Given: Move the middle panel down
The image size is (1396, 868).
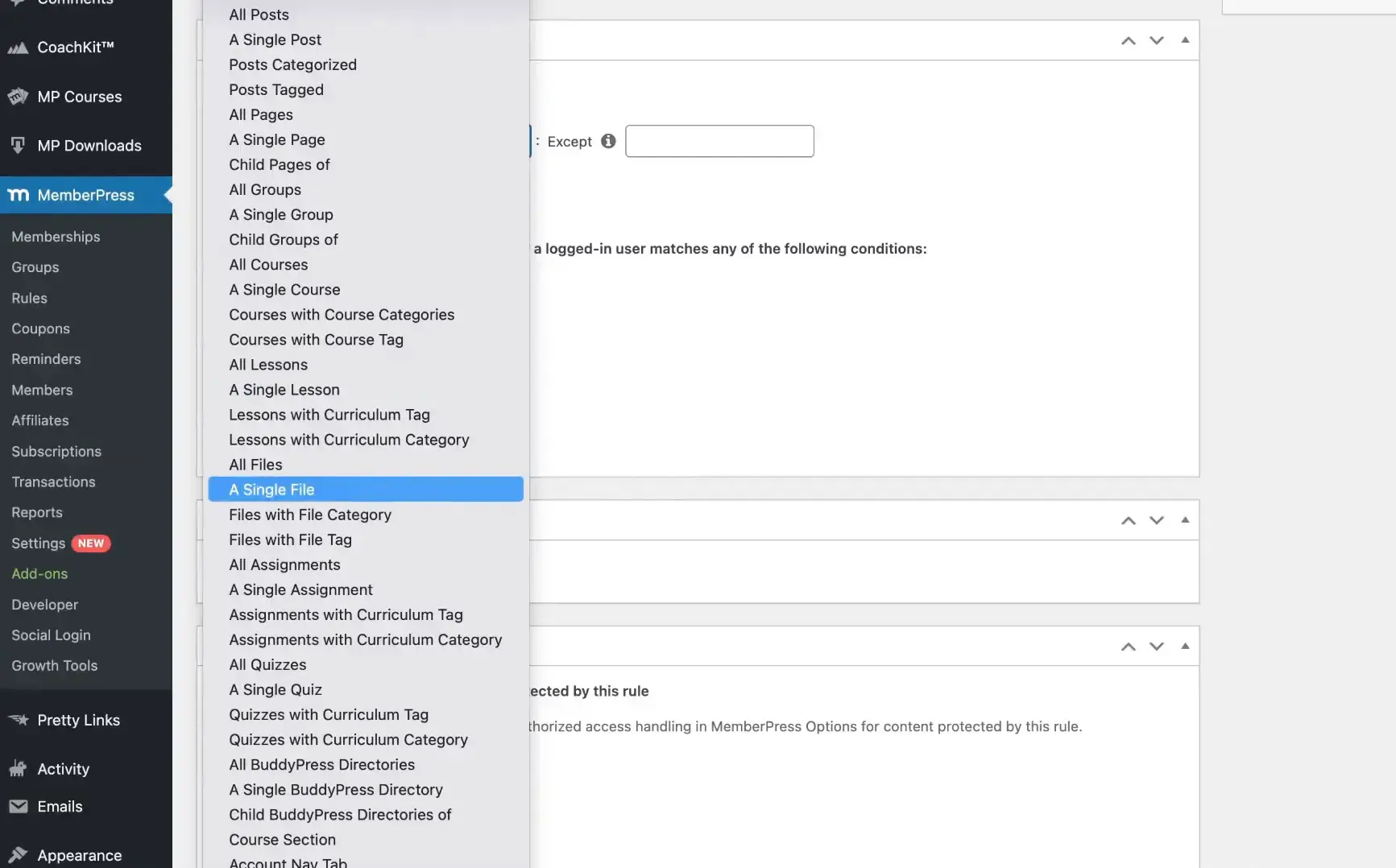Looking at the screenshot, I should pos(1156,520).
